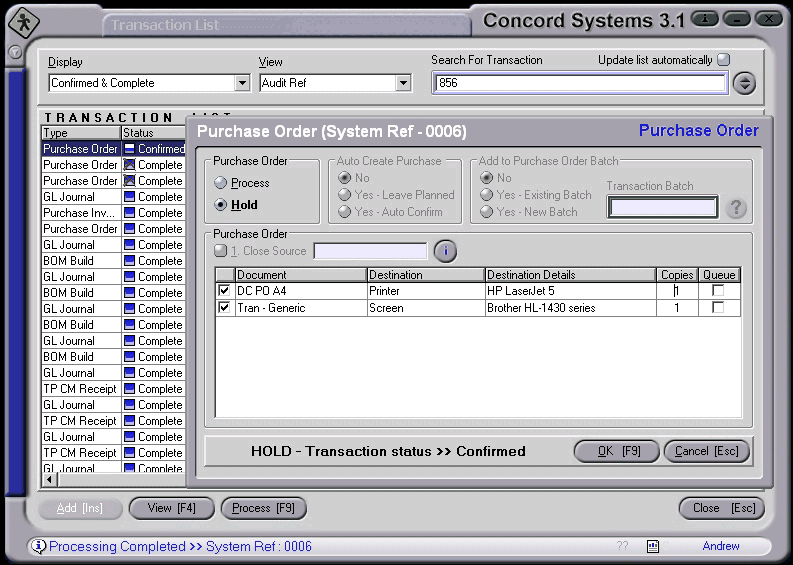The height and width of the screenshot is (565, 793).
Task: Select the Purchase Inv... transaction row
Action: pyautogui.click(x=113, y=213)
